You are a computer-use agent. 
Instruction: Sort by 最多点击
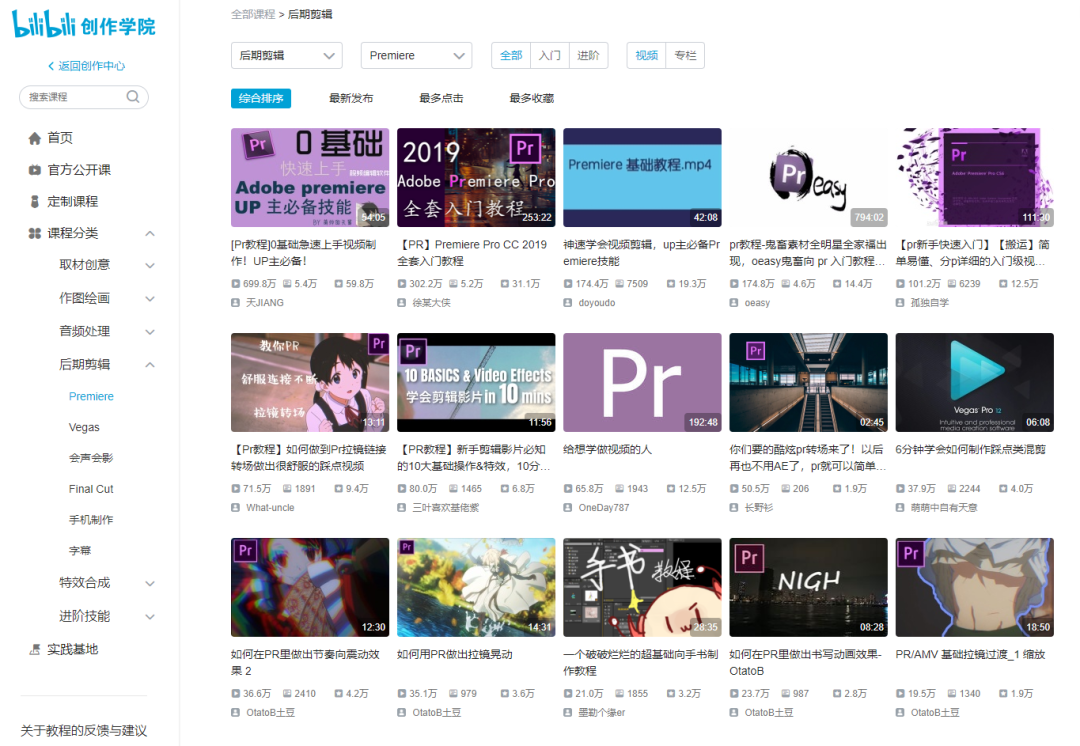pyautogui.click(x=442, y=99)
